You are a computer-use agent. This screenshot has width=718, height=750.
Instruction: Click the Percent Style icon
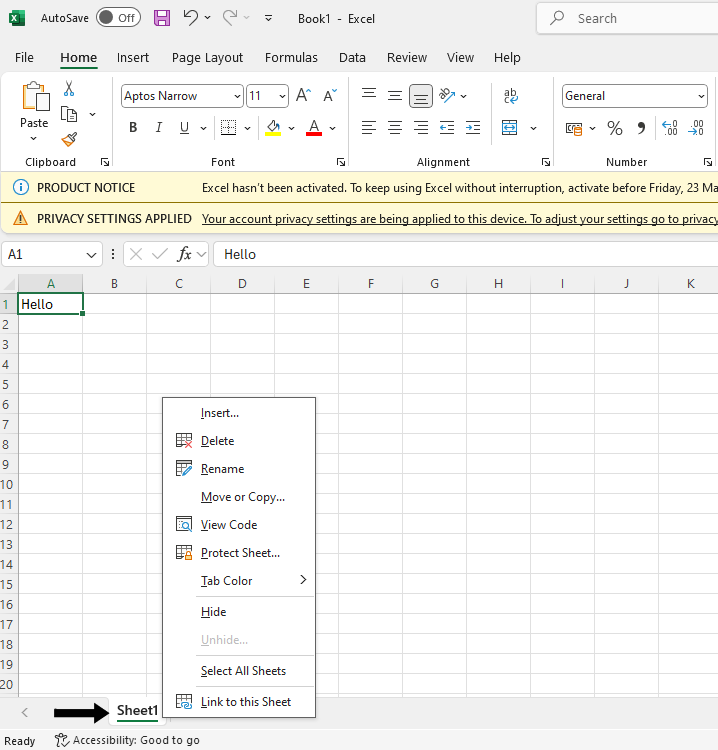coord(614,128)
